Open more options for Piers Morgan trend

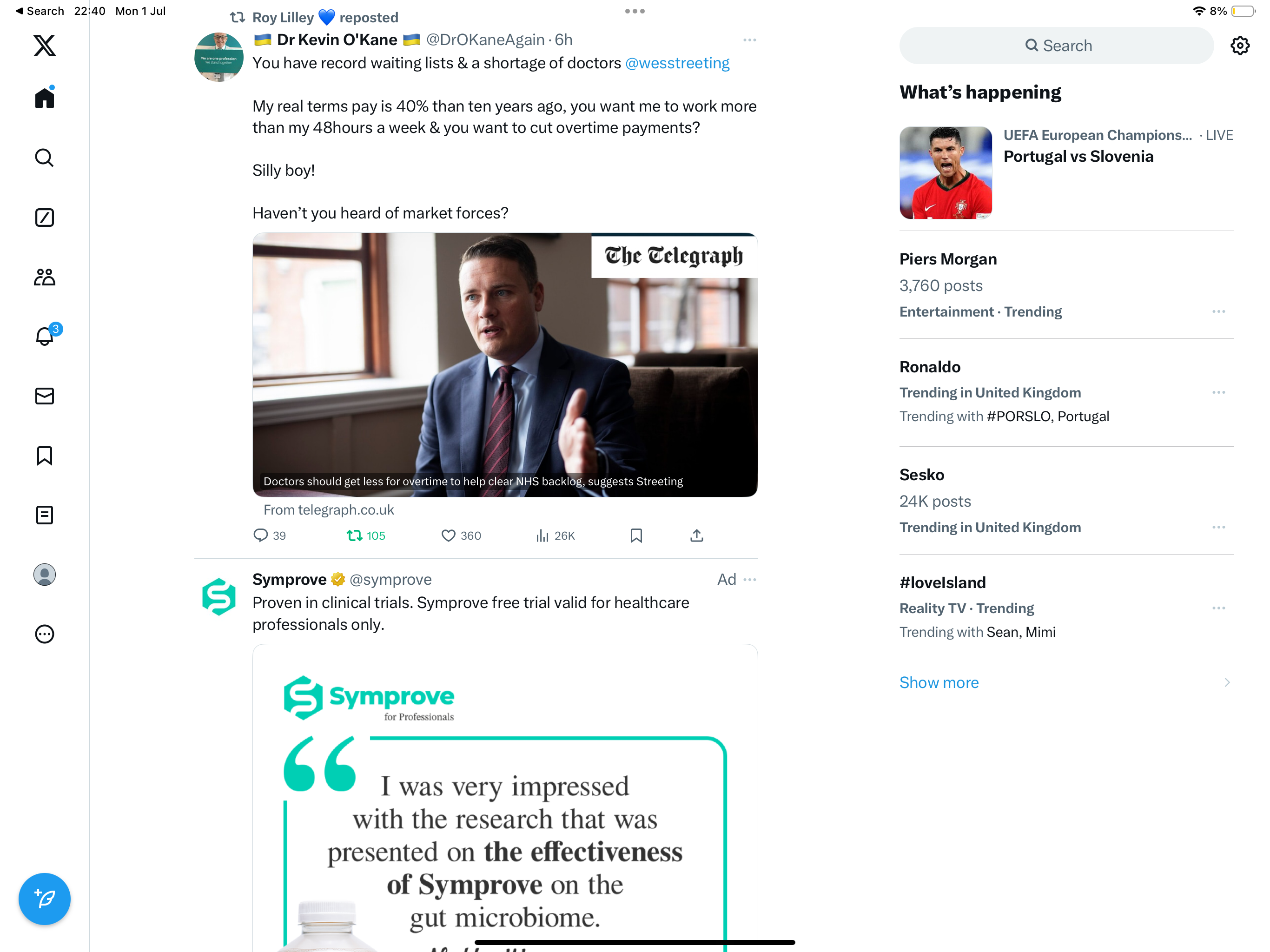pyautogui.click(x=1218, y=312)
